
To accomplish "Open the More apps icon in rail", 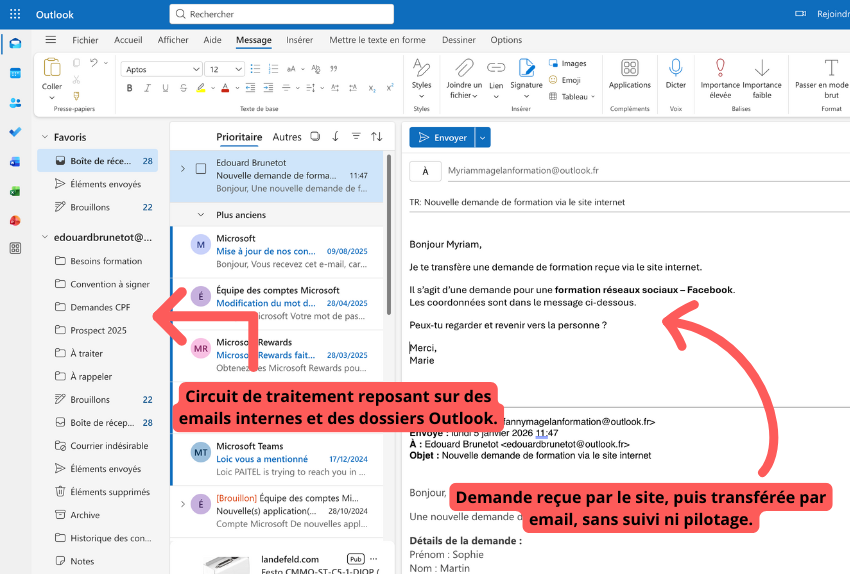I will point(15,248).
